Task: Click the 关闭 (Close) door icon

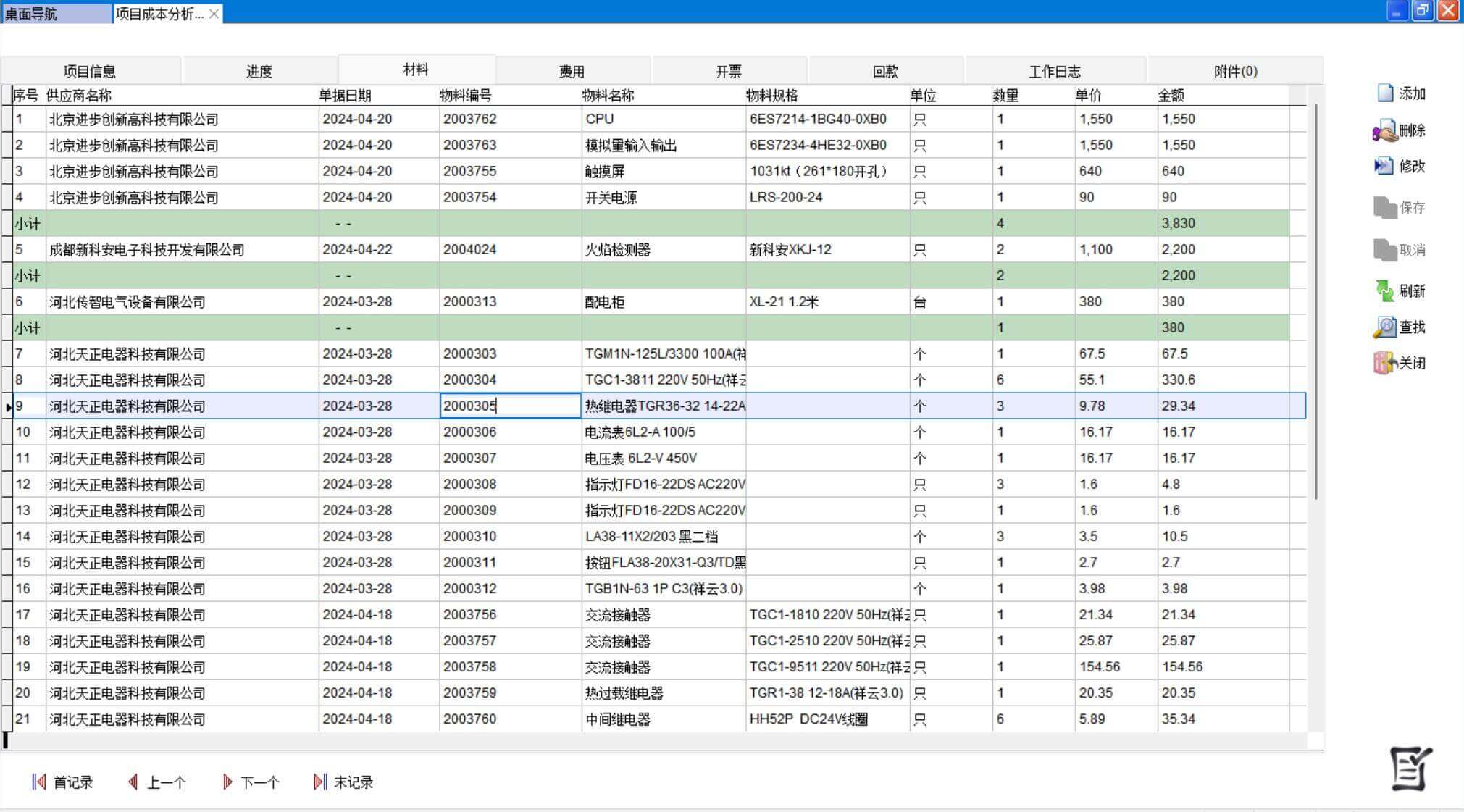Action: pos(1384,363)
